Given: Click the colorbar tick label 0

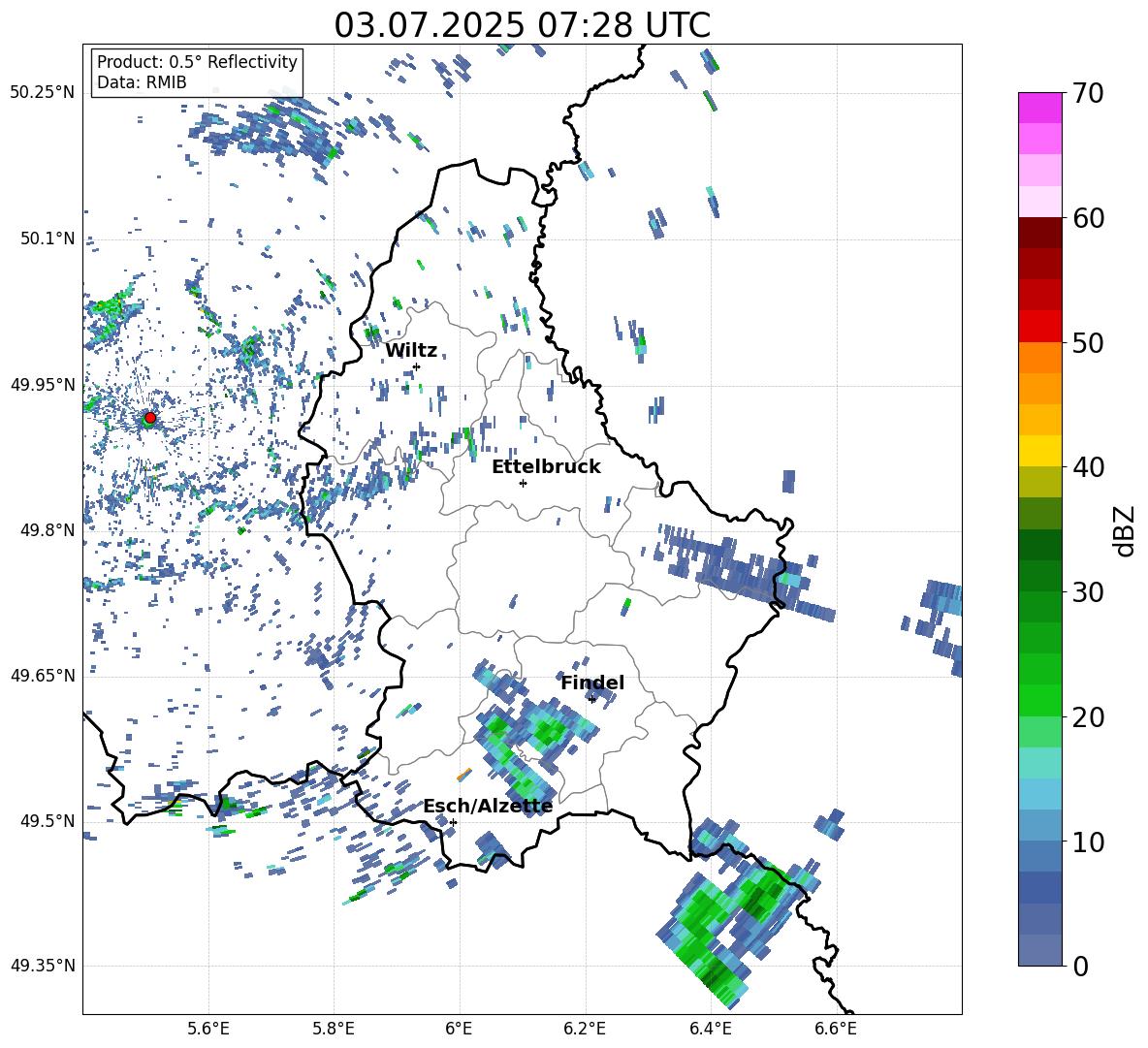Looking at the screenshot, I should [x=1080, y=966].
